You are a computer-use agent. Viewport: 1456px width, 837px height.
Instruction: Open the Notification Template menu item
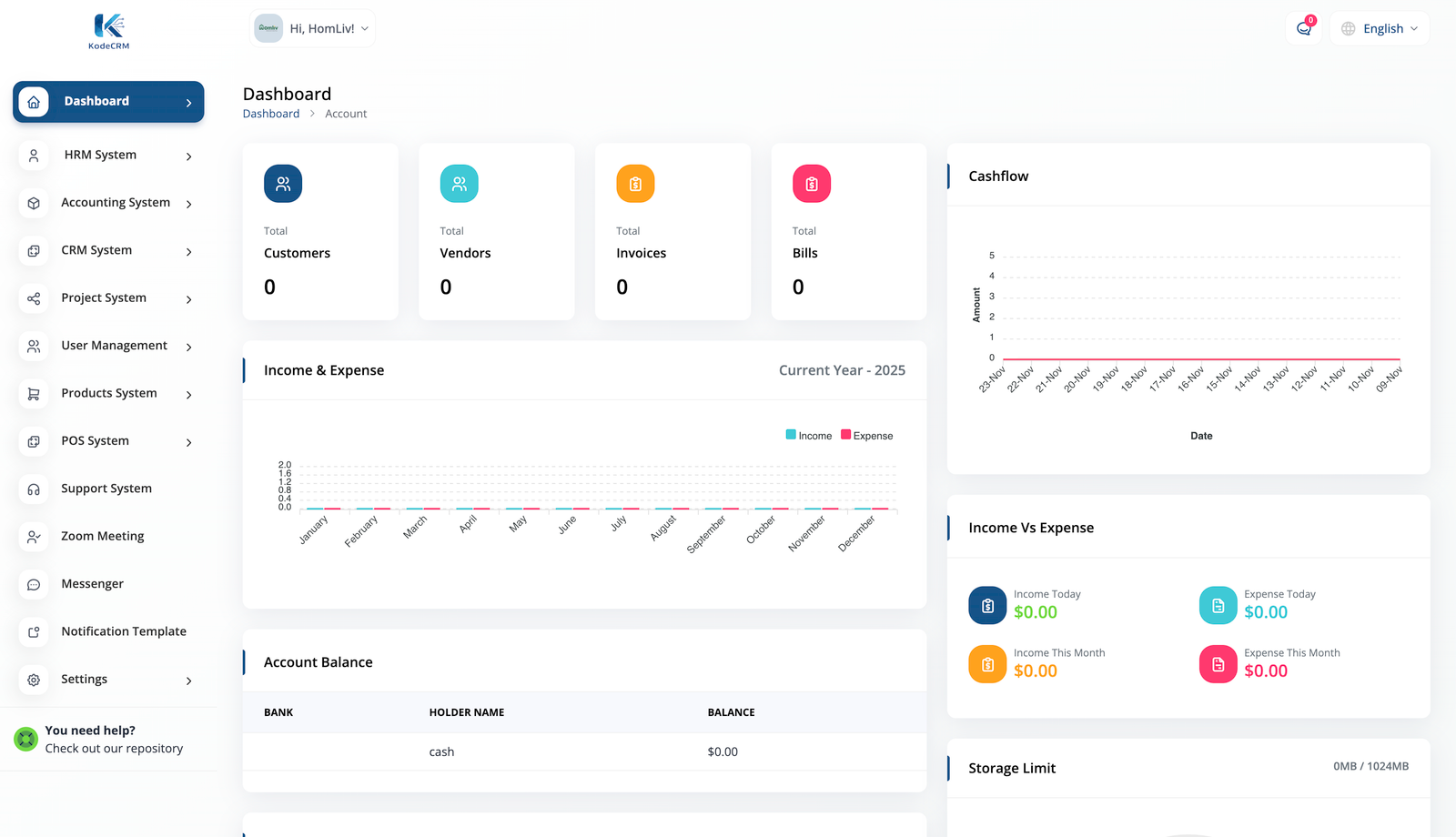[x=123, y=631]
